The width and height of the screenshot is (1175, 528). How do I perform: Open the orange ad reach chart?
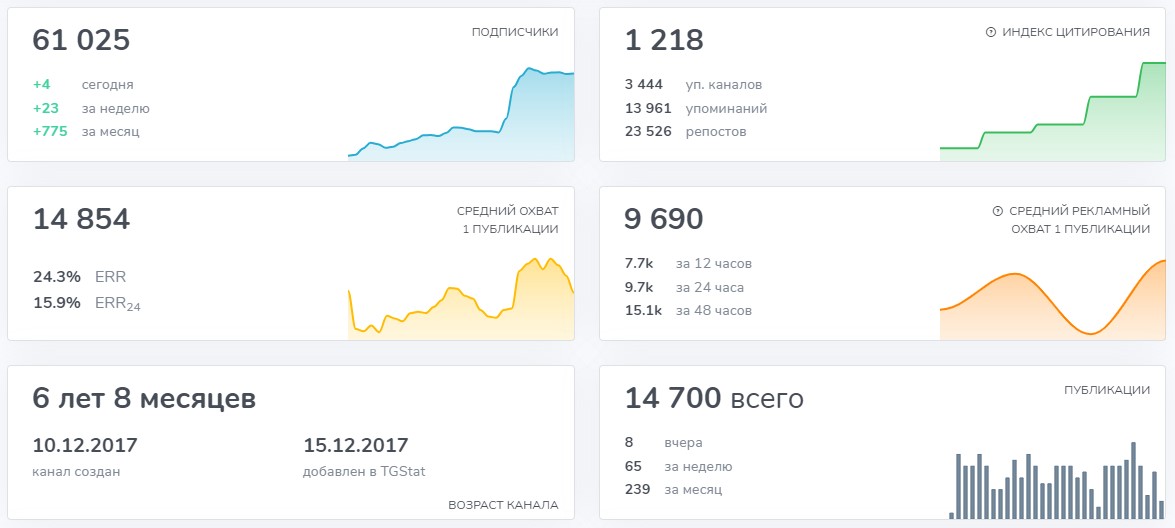coord(1053,300)
